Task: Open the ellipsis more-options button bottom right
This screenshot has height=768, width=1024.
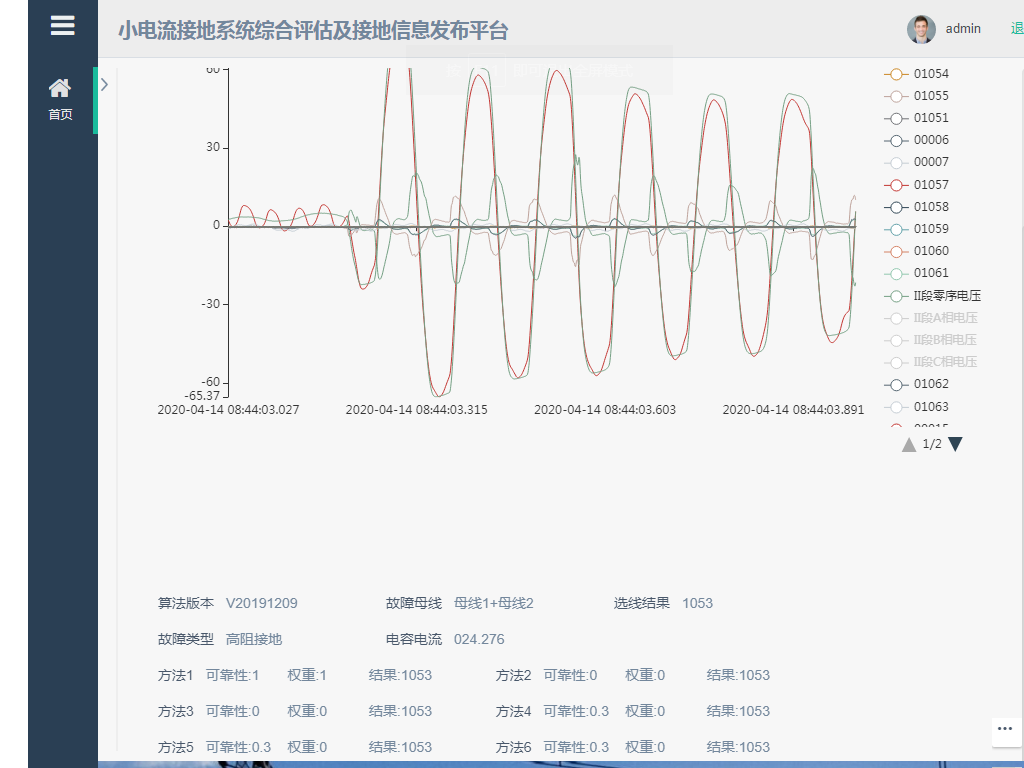Action: pos(1004,731)
